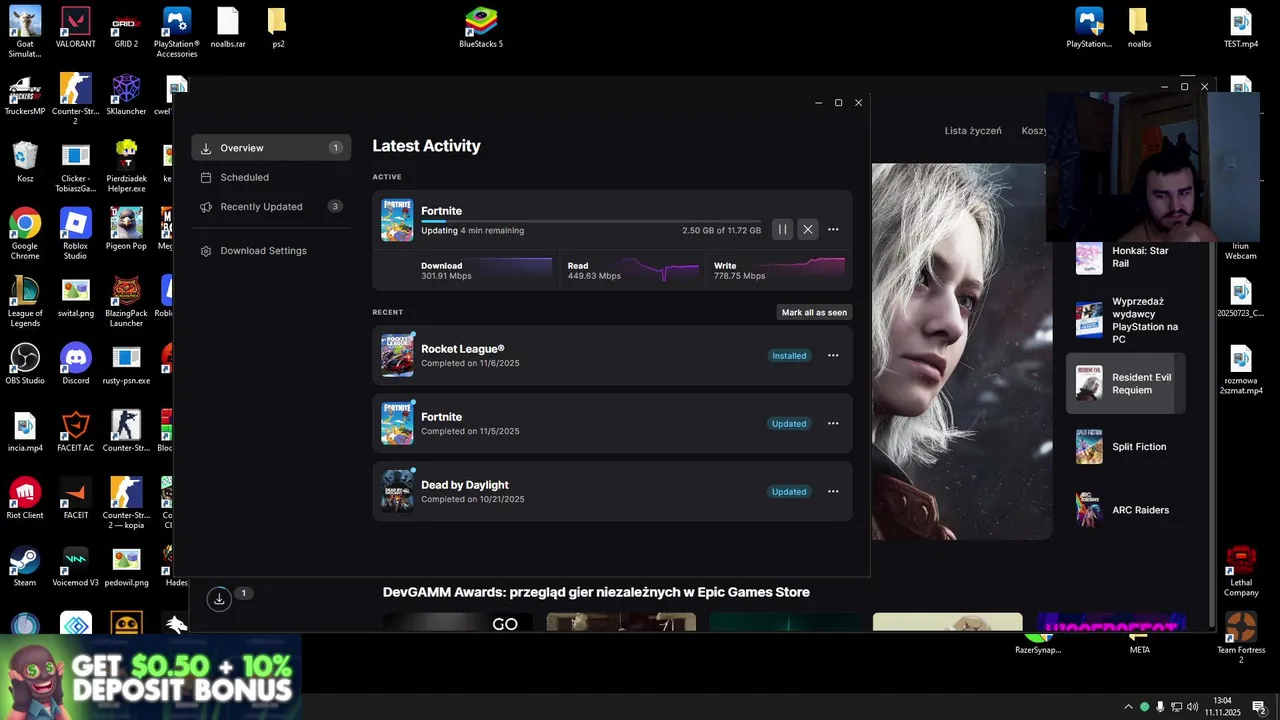The width and height of the screenshot is (1280, 720).
Task: Show hidden system tray icons
Action: [x=1128, y=707]
